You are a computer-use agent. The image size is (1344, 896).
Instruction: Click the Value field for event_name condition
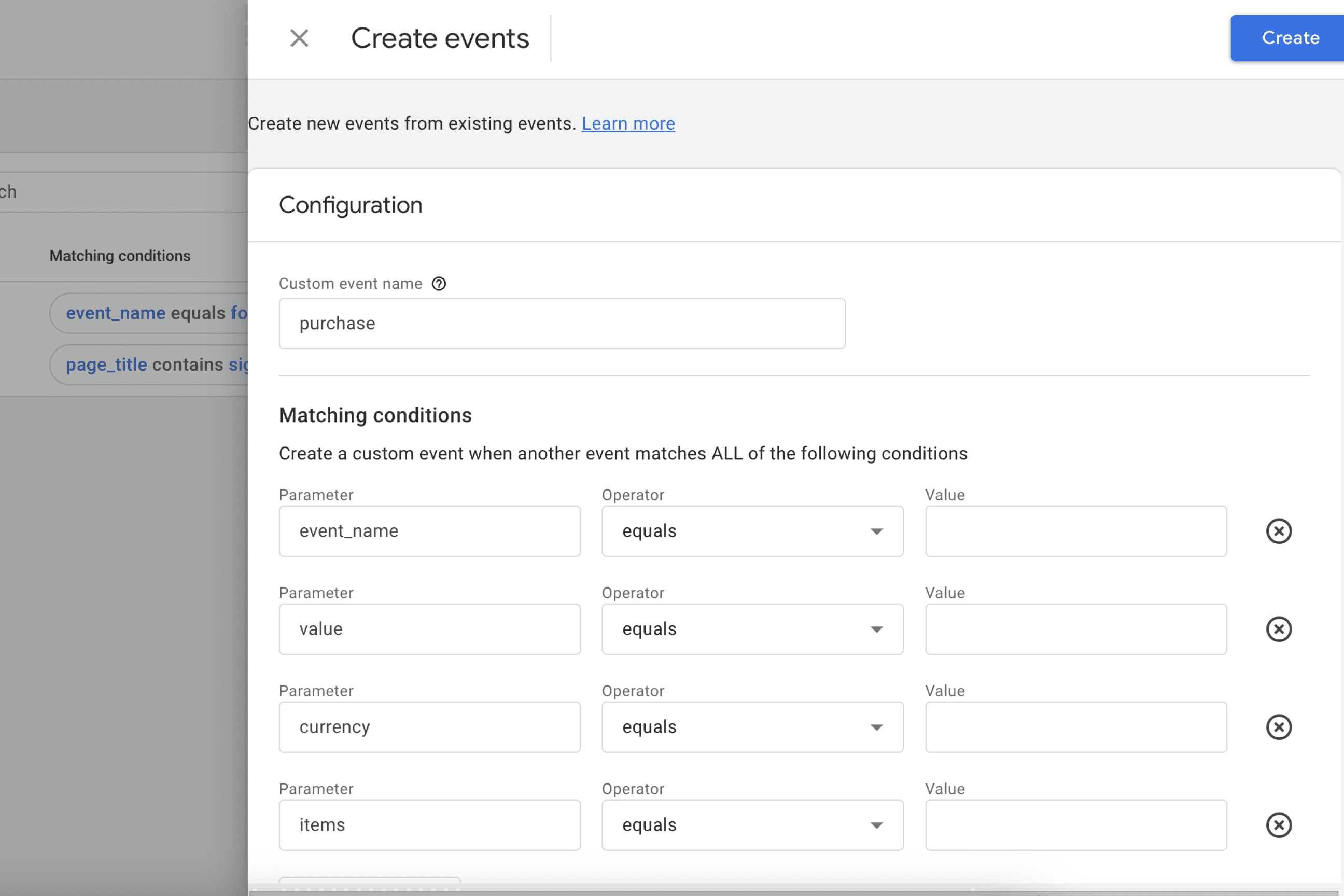pos(1075,531)
